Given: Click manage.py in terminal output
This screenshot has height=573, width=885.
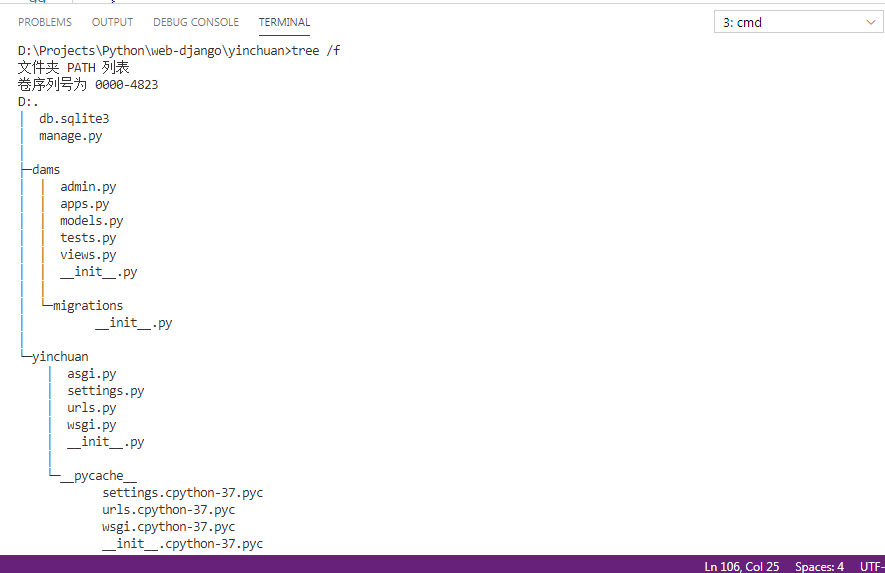Looking at the screenshot, I should pyautogui.click(x=71, y=136).
